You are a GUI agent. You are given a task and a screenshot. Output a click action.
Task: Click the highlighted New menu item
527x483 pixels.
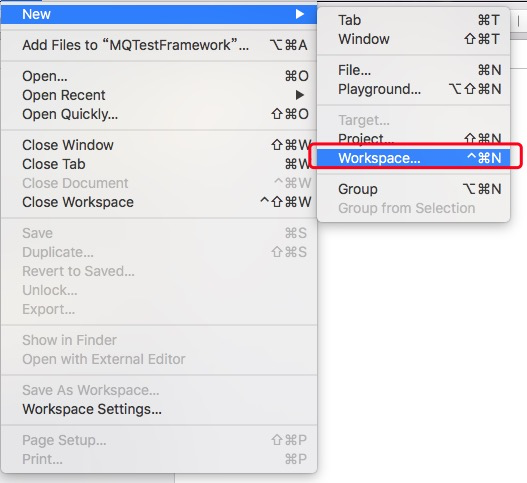tap(159, 14)
